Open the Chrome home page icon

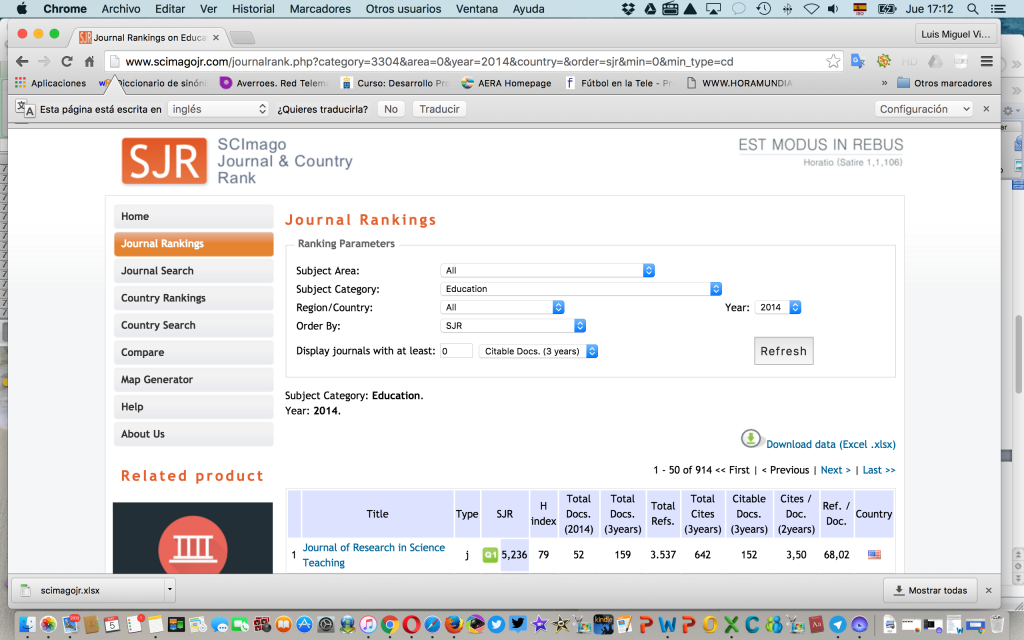[x=89, y=61]
